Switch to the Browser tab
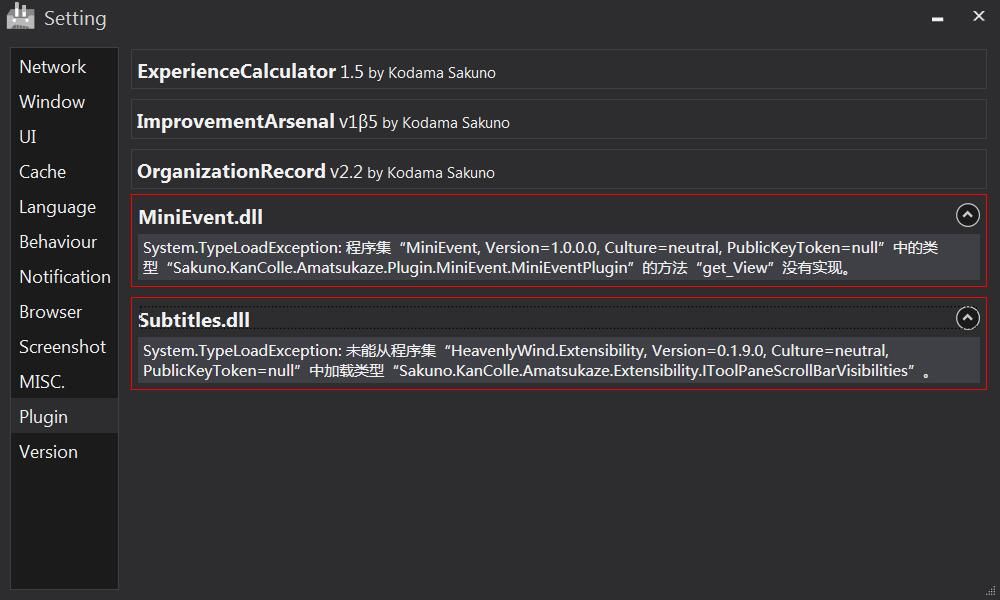 64,312
